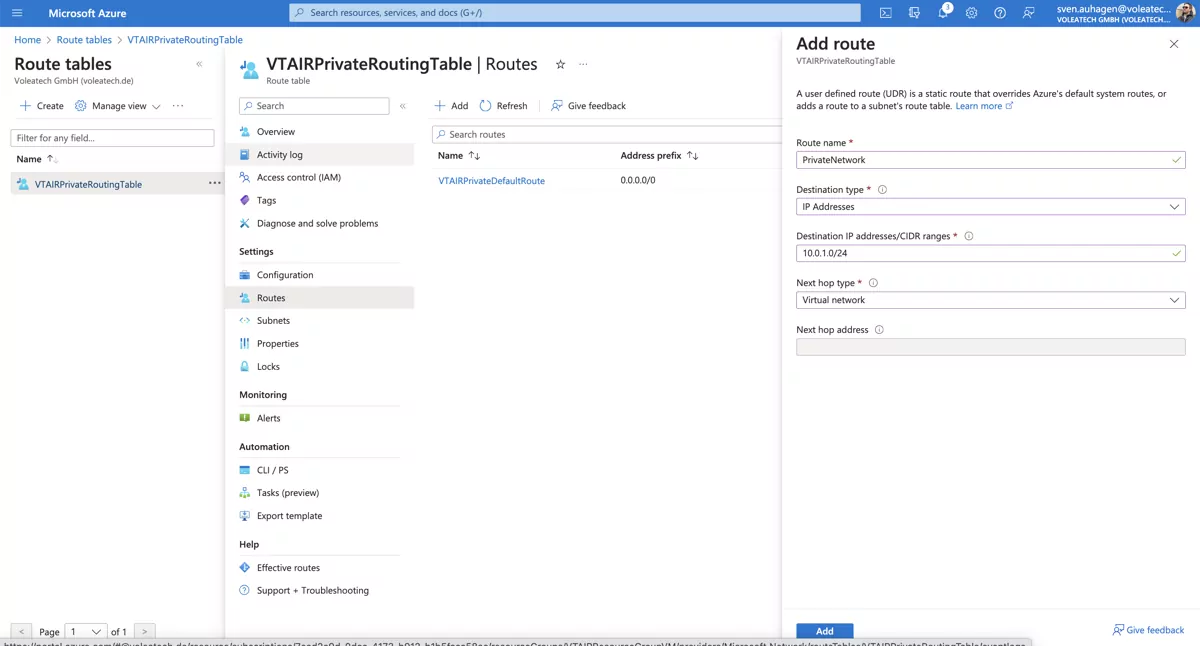This screenshot has height=646, width=1200.
Task: View Effective routes
Action: click(x=290, y=566)
